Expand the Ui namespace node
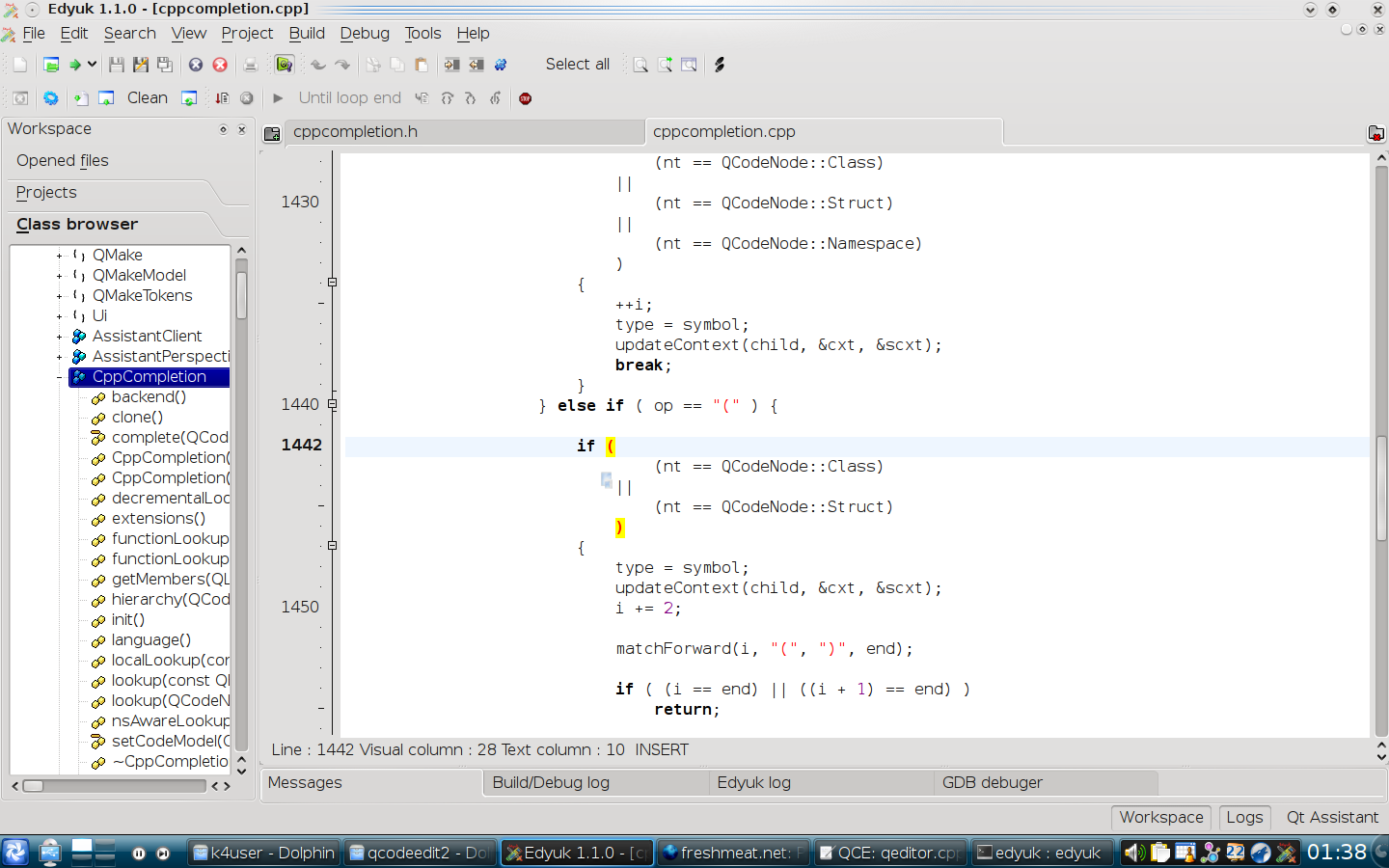This screenshot has width=1389, height=868. [59, 316]
